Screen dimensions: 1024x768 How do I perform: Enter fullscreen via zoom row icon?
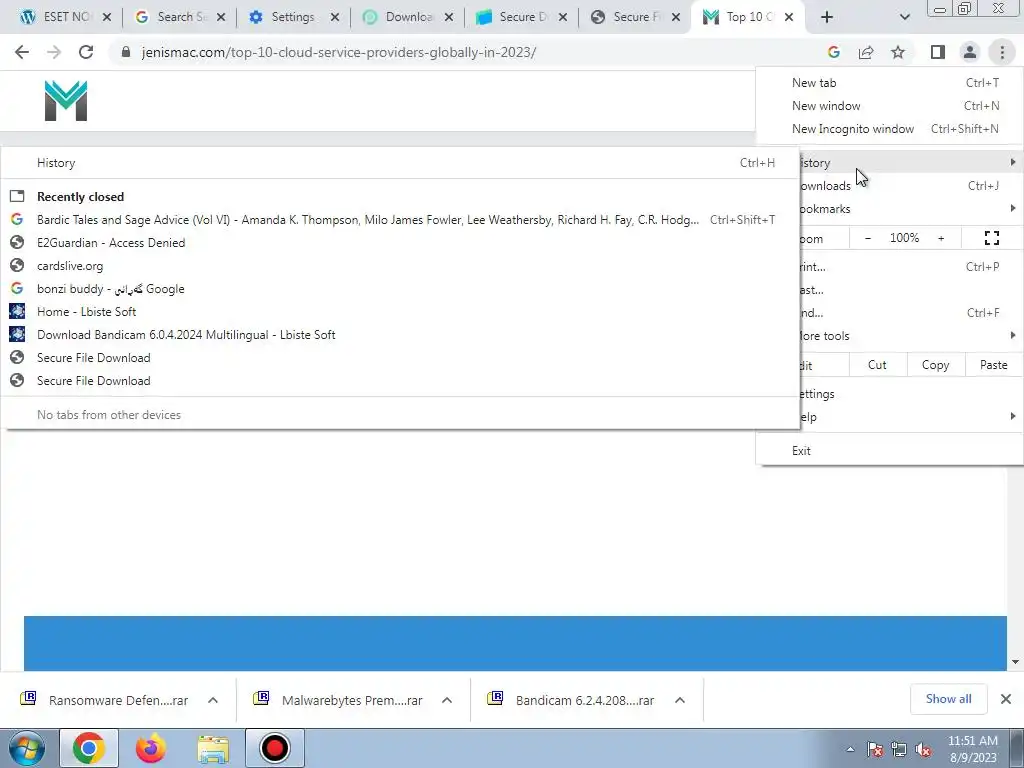click(991, 238)
